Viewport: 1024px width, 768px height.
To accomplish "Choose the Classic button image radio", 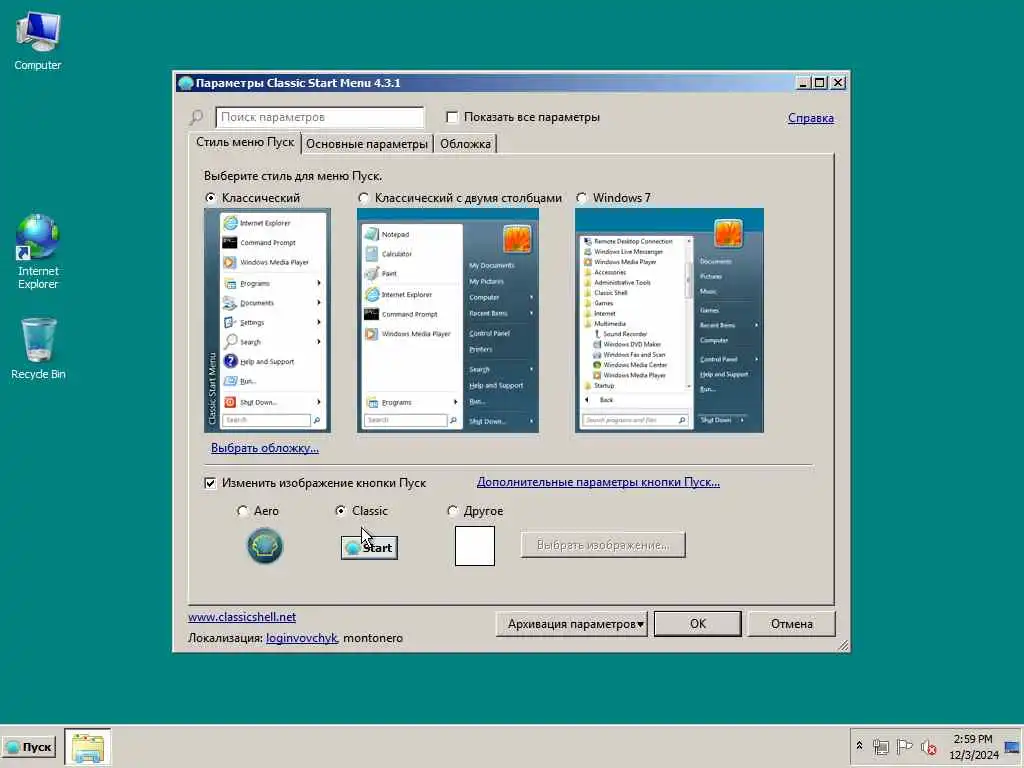I will [340, 511].
